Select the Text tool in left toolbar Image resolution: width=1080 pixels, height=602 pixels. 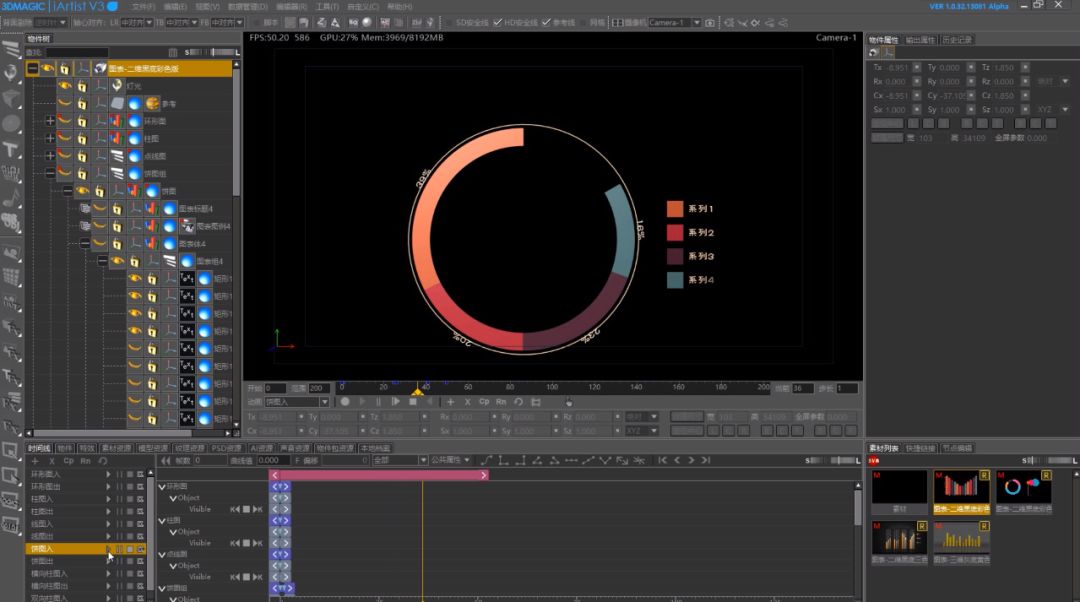[11, 149]
